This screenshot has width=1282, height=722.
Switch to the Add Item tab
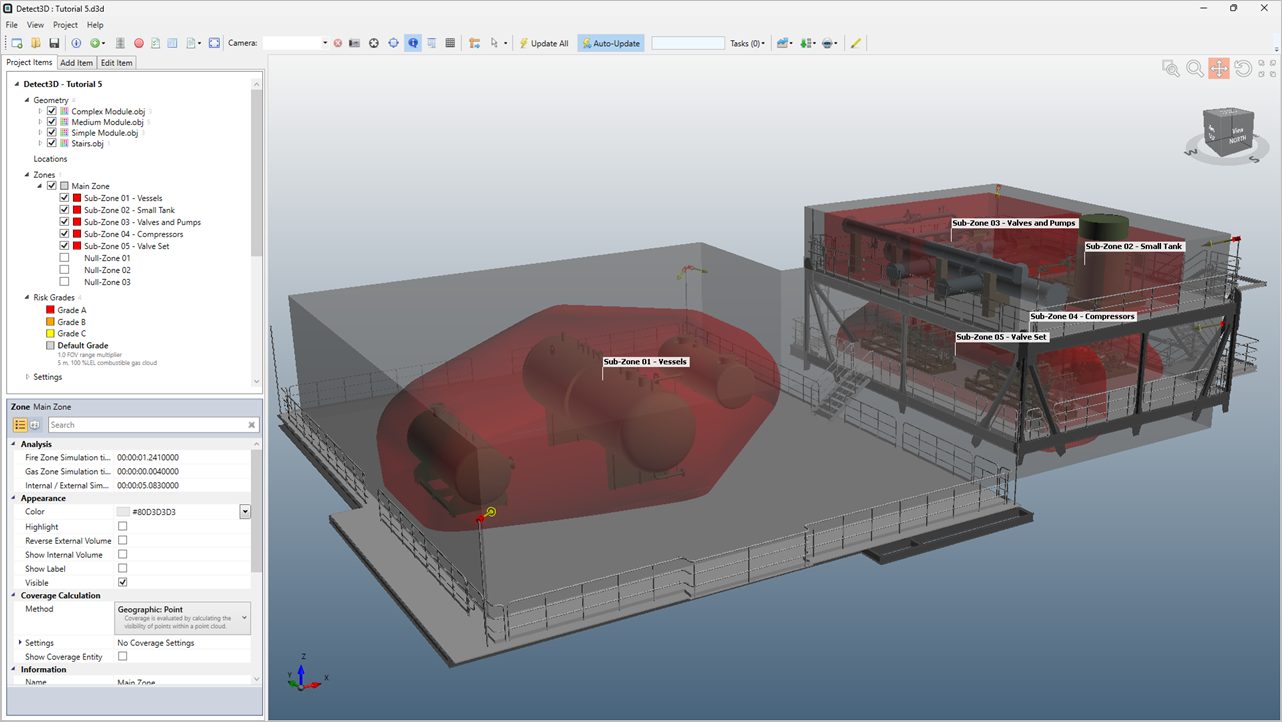(76, 63)
